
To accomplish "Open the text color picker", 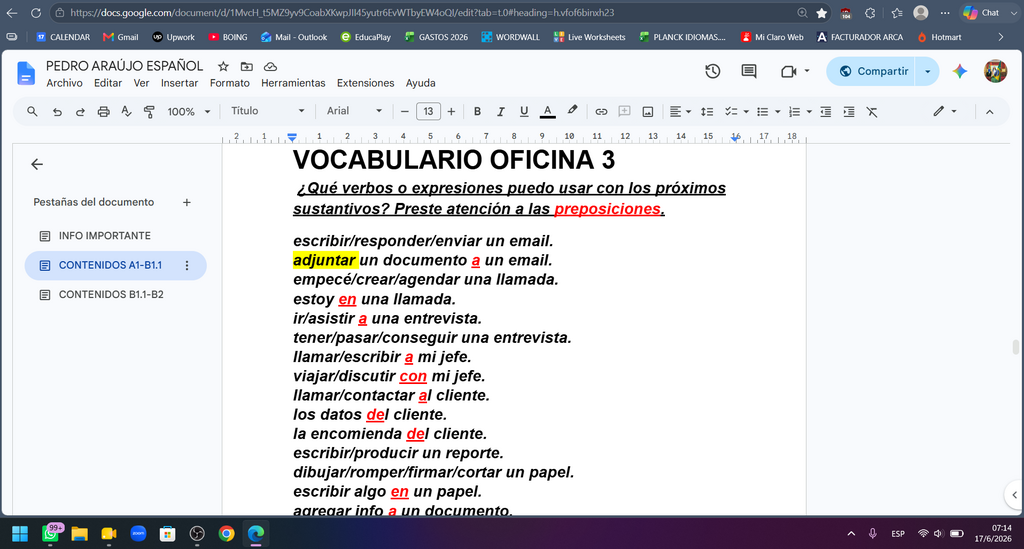I will point(548,112).
